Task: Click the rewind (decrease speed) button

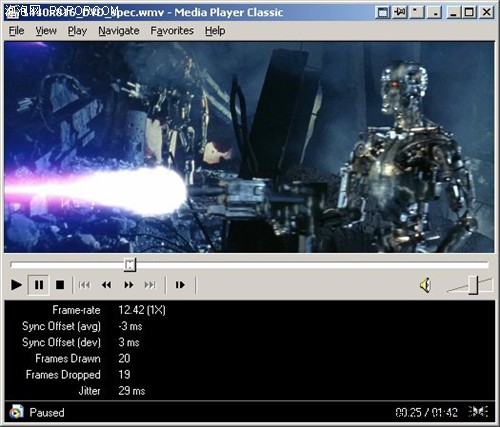Action: (106, 285)
